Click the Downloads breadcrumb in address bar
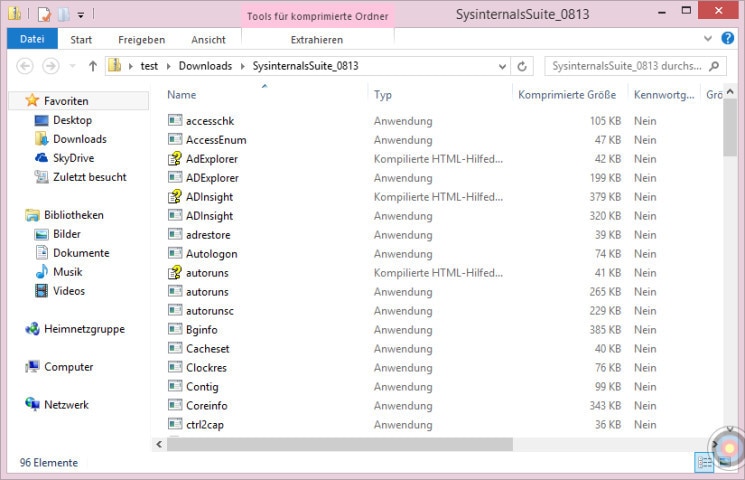Viewport: 745px width, 480px height. click(x=205, y=66)
